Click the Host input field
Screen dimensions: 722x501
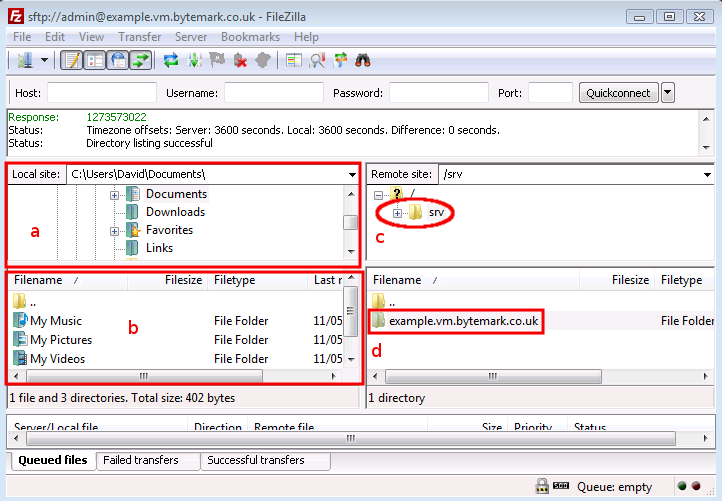pos(102,93)
